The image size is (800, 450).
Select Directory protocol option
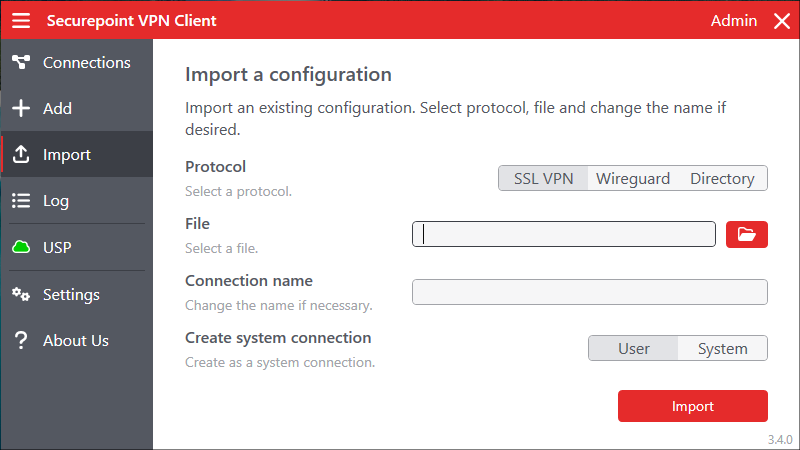(x=722, y=179)
